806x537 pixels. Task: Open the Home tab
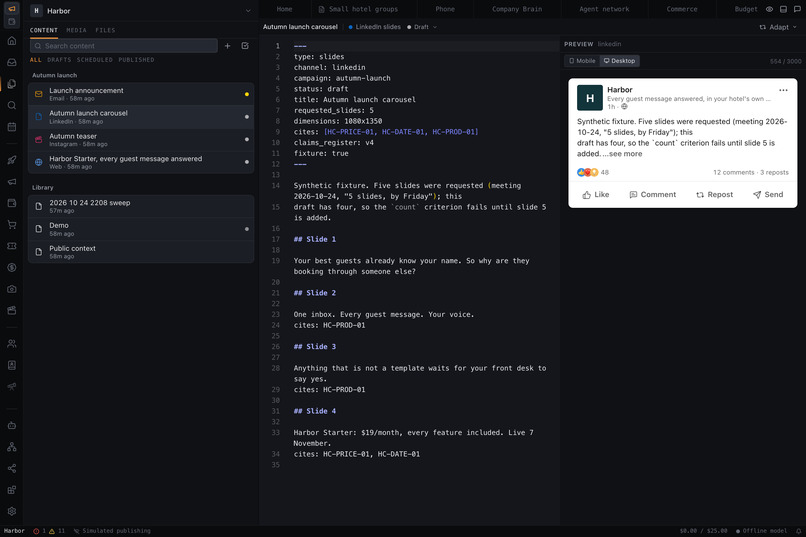click(284, 9)
